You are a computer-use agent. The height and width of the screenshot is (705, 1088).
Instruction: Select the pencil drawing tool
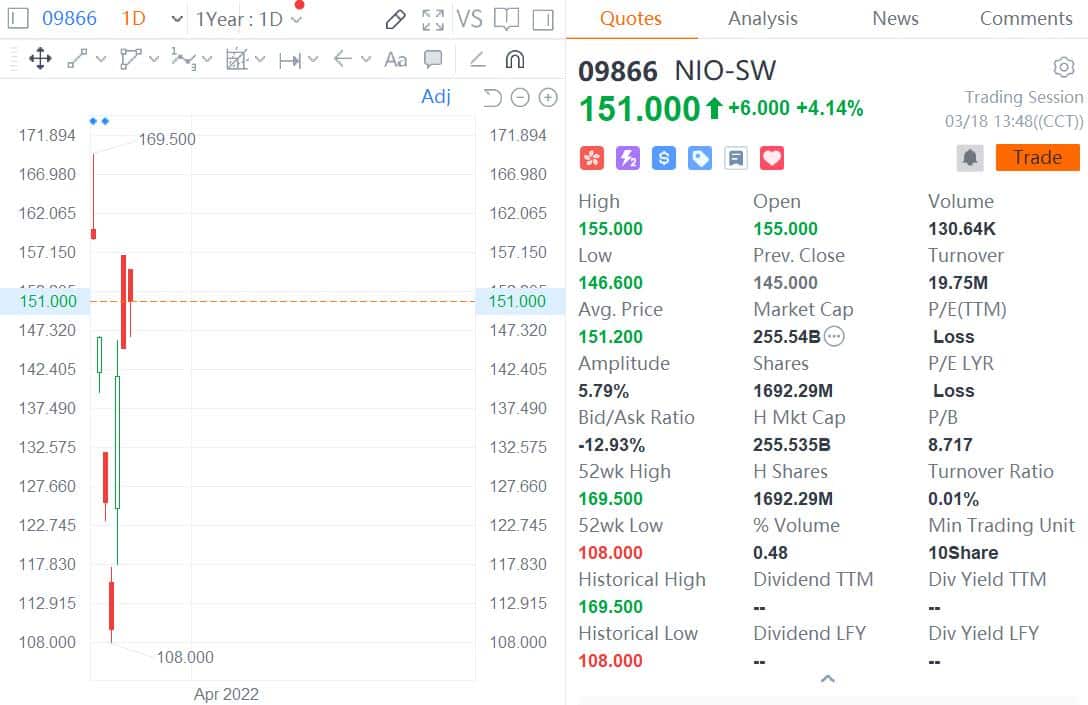point(395,19)
